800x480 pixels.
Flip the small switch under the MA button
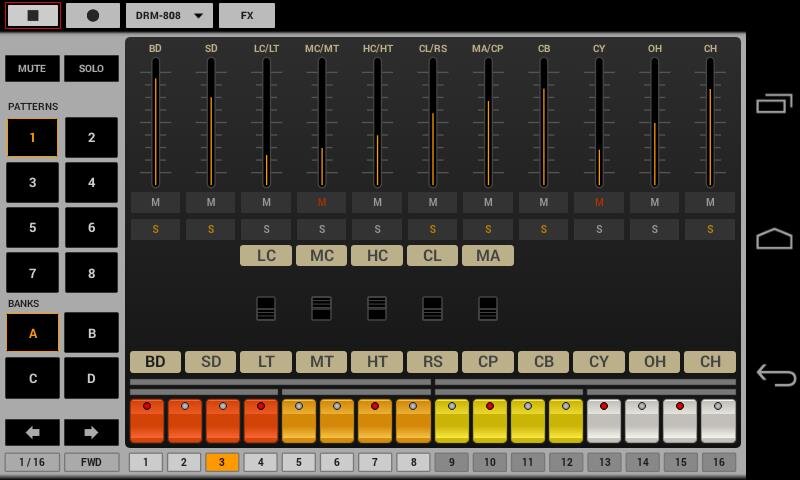488,309
